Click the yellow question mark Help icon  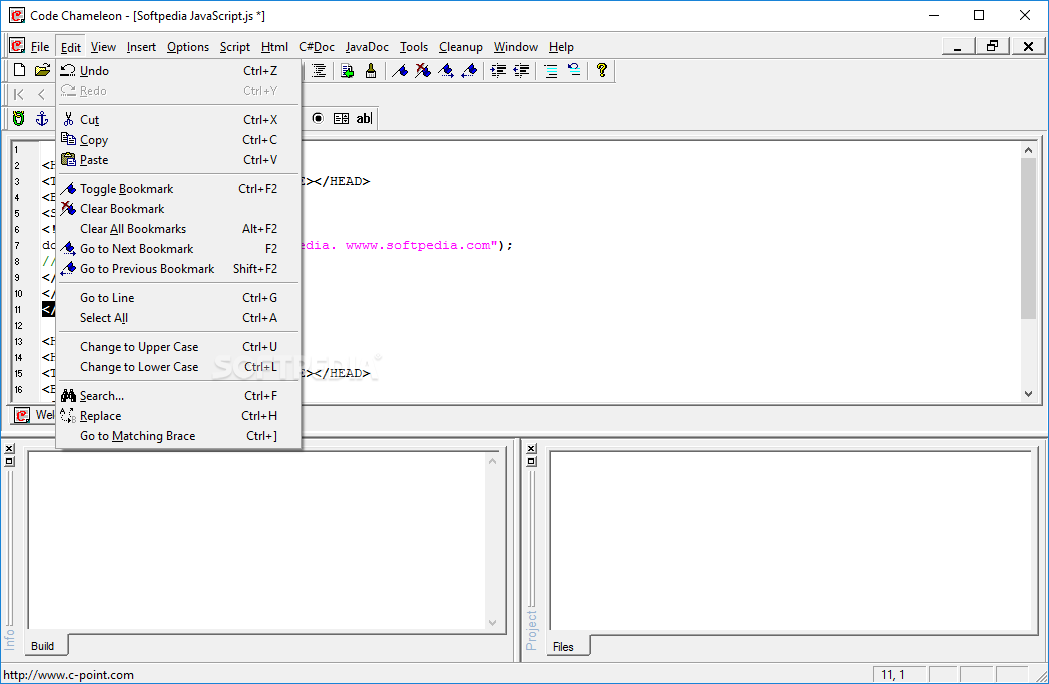coord(601,70)
